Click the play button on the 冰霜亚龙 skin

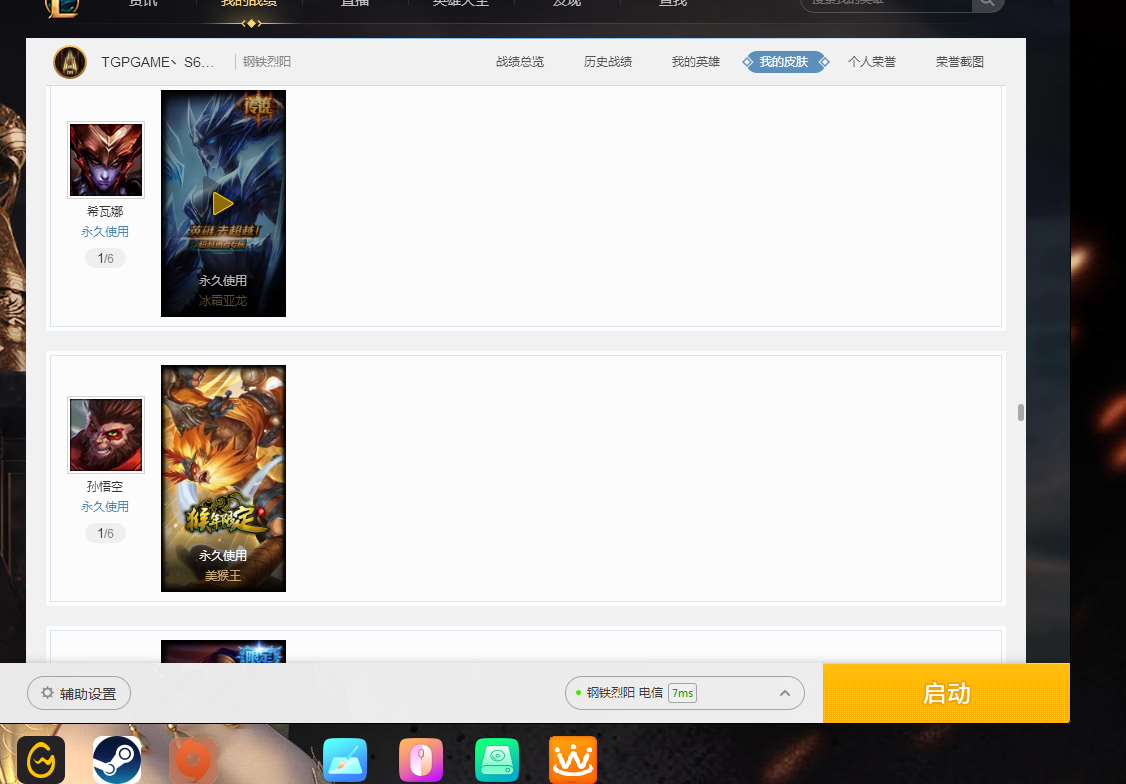(223, 203)
